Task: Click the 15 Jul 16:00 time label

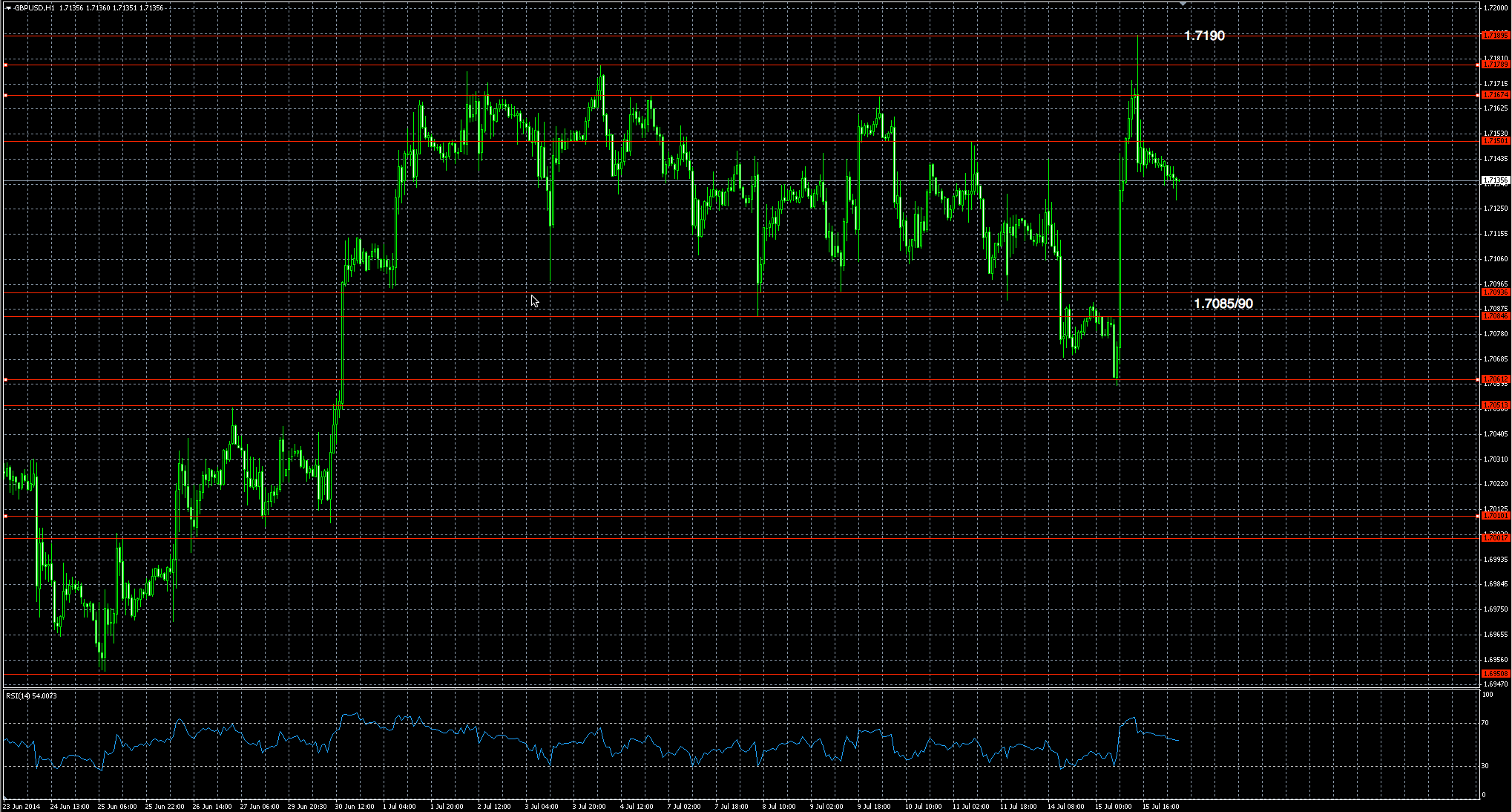Action: [x=1160, y=806]
